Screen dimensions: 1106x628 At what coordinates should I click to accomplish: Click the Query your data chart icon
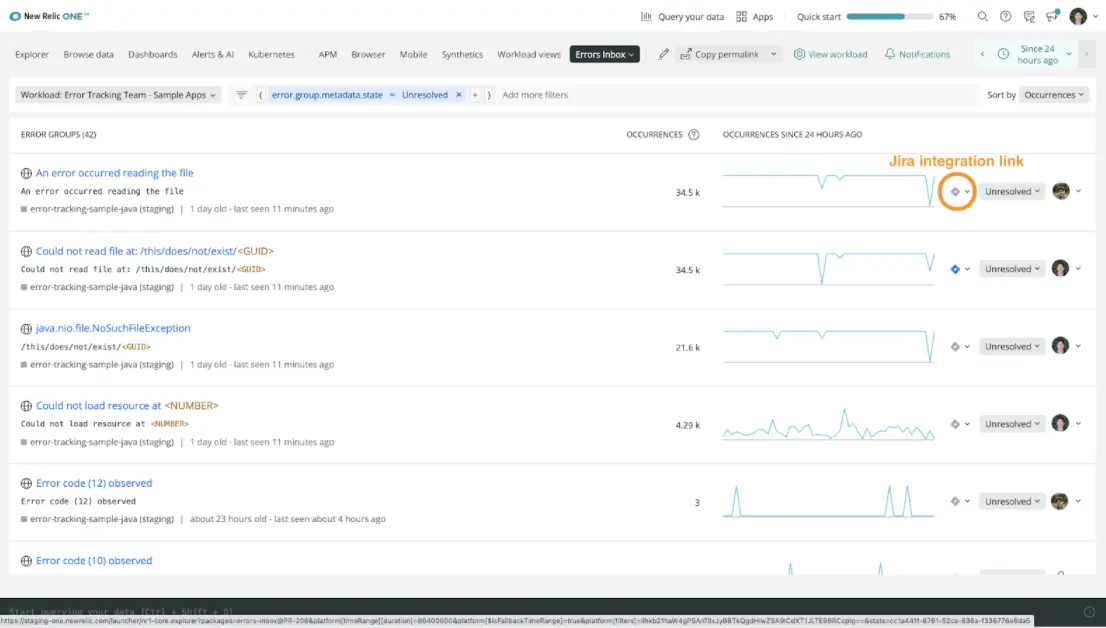tap(646, 17)
